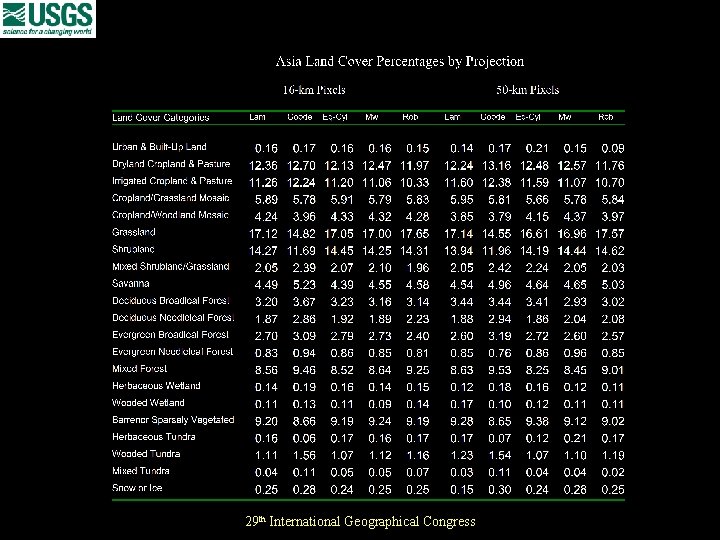Select the "Urban & Built-Up Land" row label
Screen dimensions: 720x540
click(159, 146)
